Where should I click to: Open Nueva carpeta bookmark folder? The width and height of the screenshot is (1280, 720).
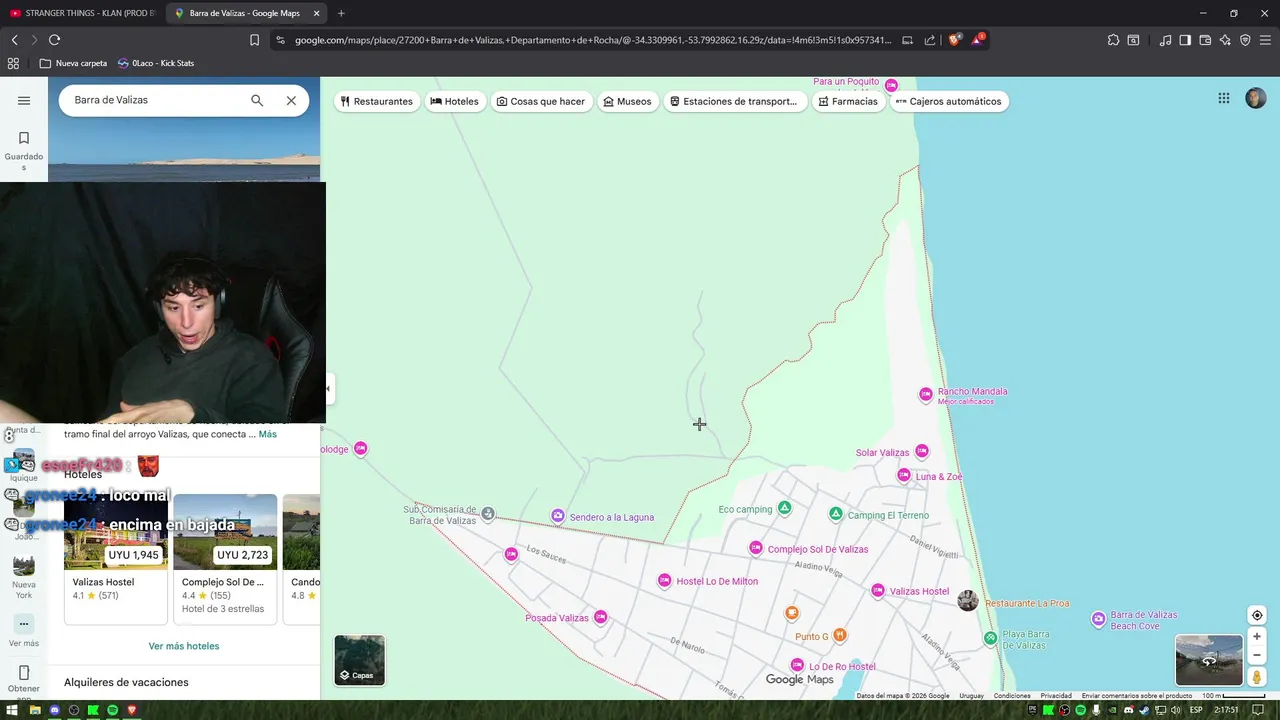[73, 63]
